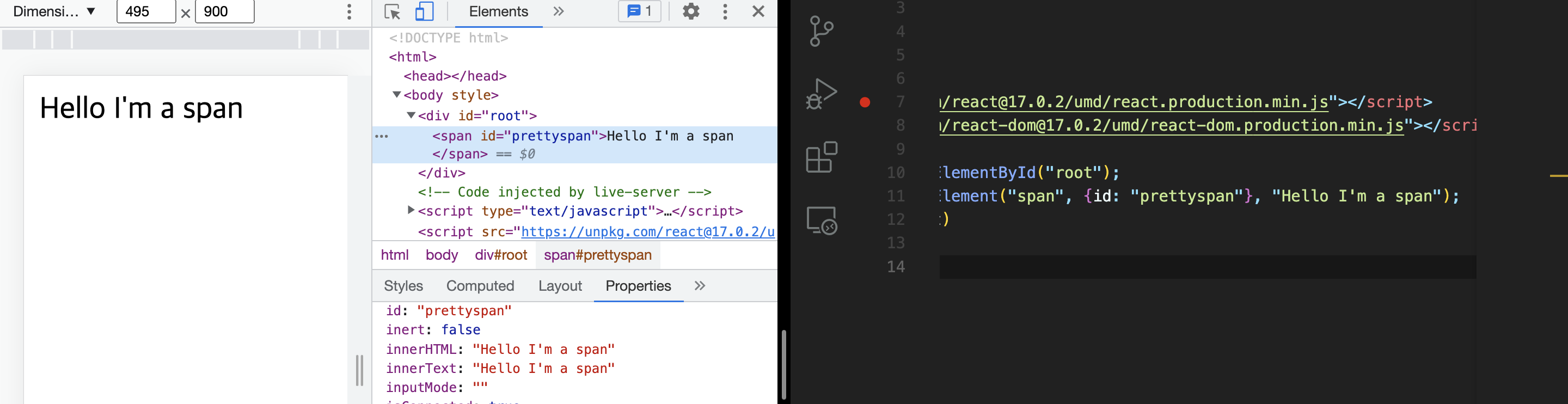
Task: Activate the inspect element picker icon
Action: pos(393,11)
